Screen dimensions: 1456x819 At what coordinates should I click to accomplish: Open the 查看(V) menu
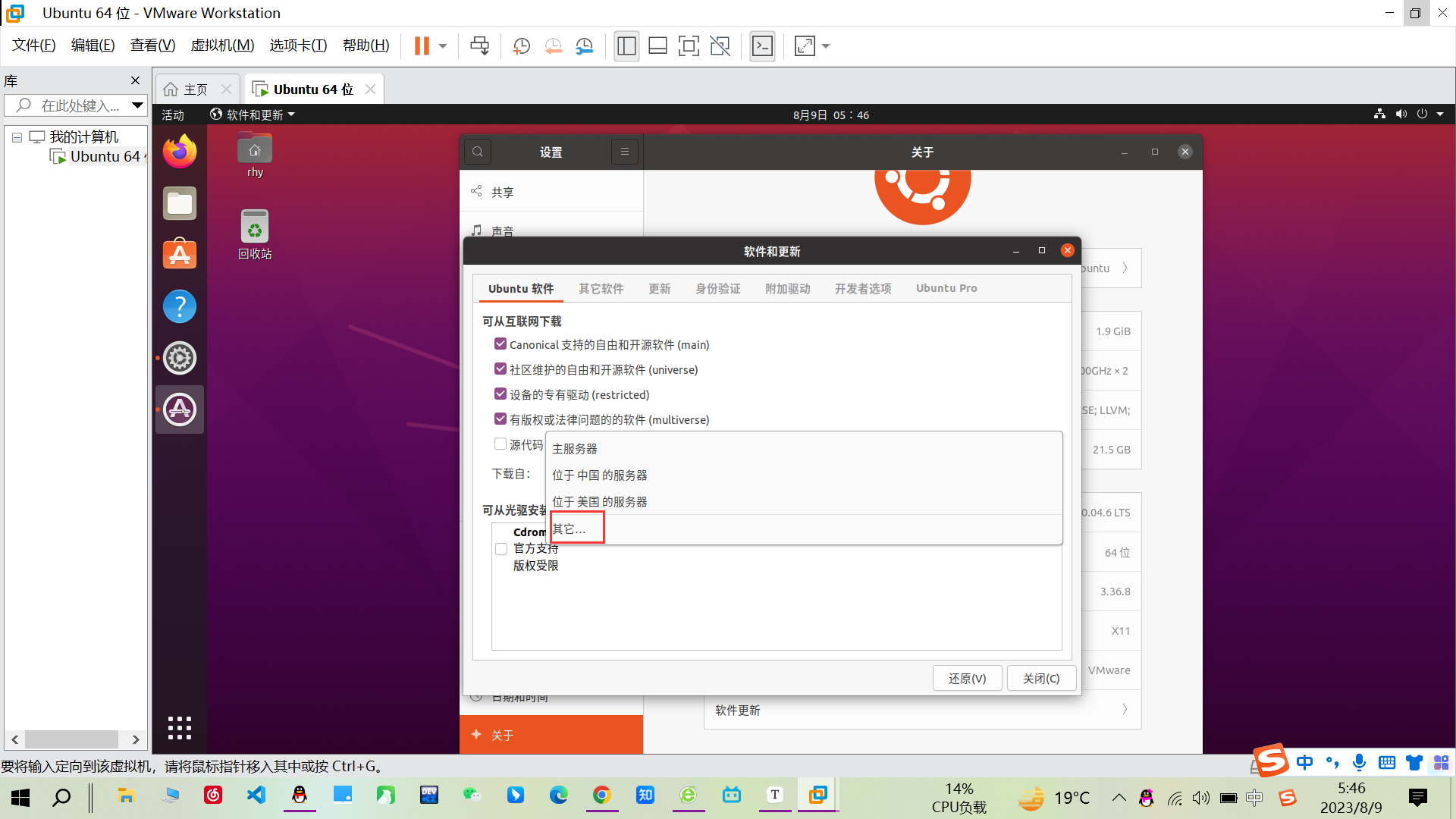point(153,45)
